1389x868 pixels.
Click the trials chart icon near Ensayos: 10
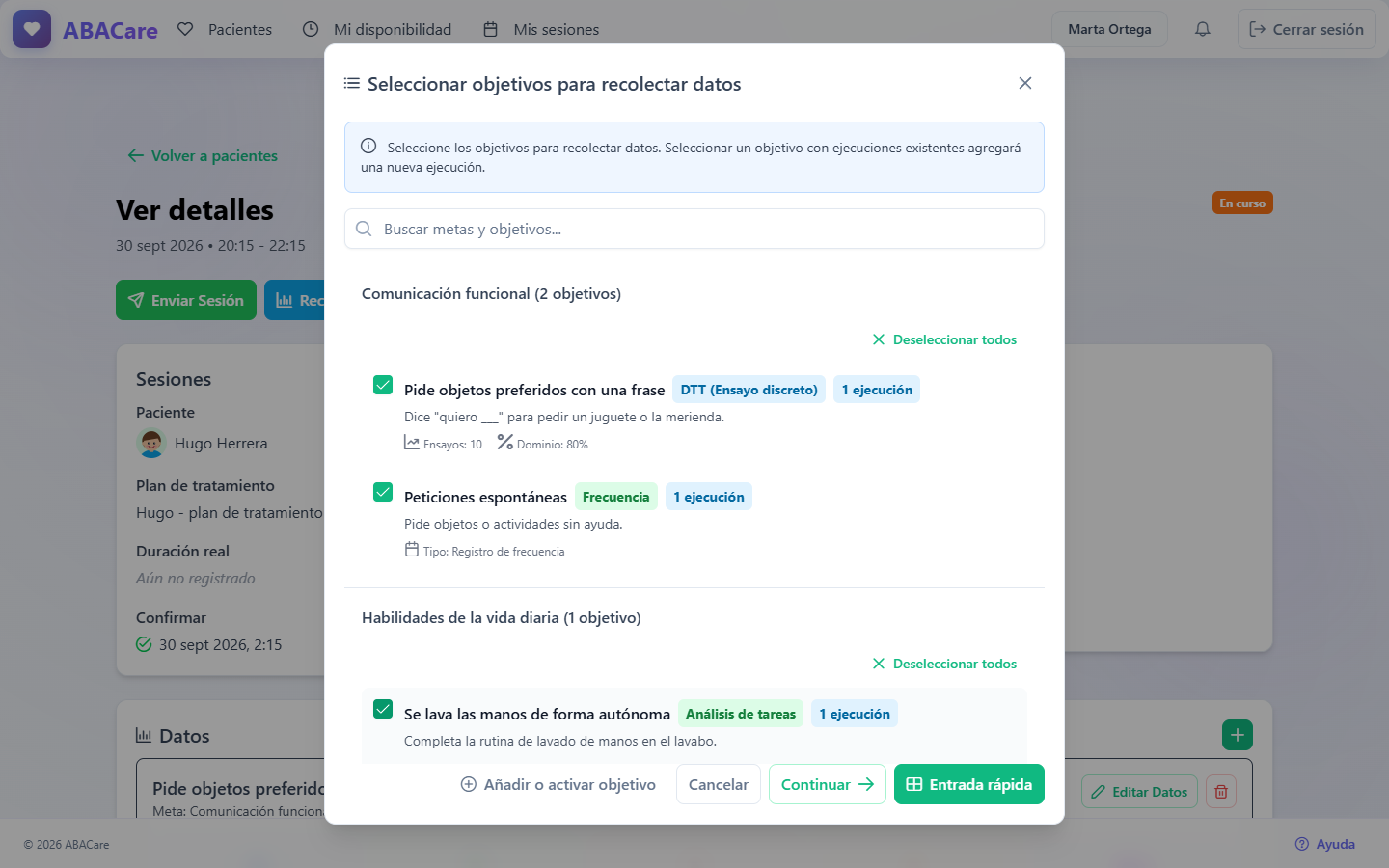pos(412,443)
